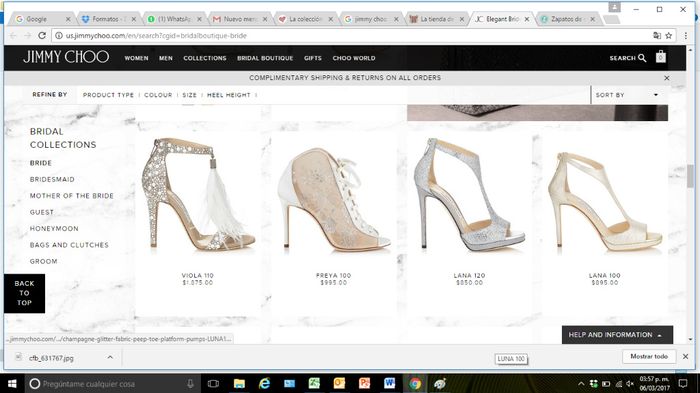Select the Bridesmaid collection link
Image resolution: width=700 pixels, height=393 pixels.
click(52, 180)
